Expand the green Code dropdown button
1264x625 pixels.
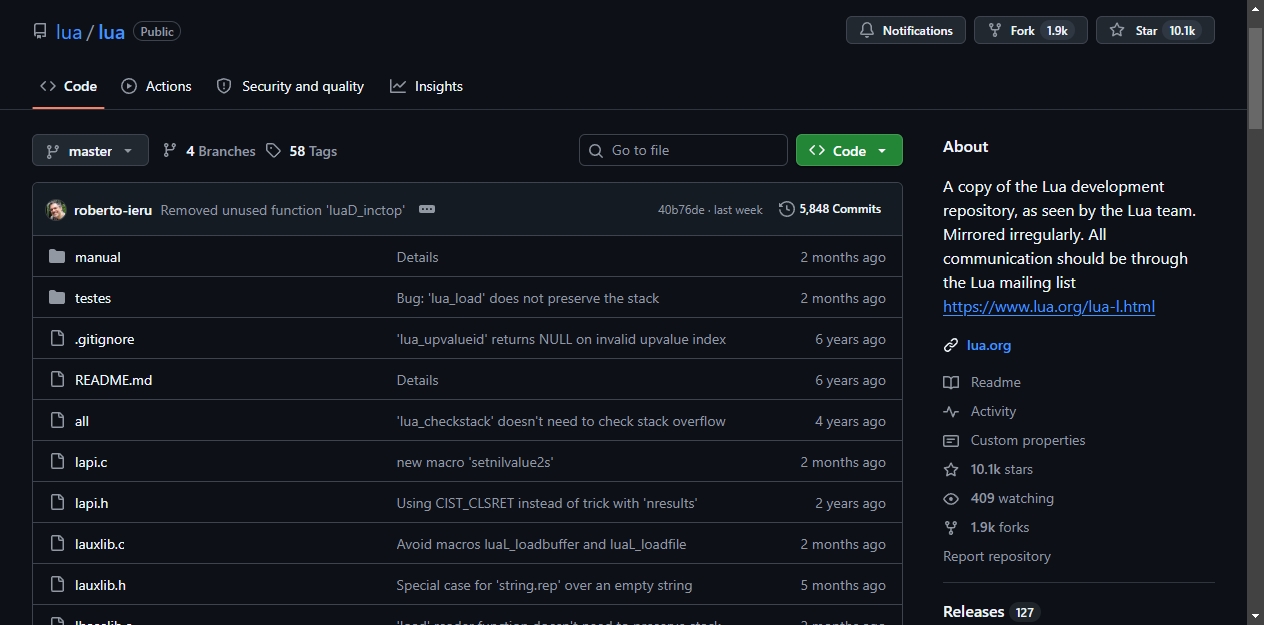pos(849,150)
